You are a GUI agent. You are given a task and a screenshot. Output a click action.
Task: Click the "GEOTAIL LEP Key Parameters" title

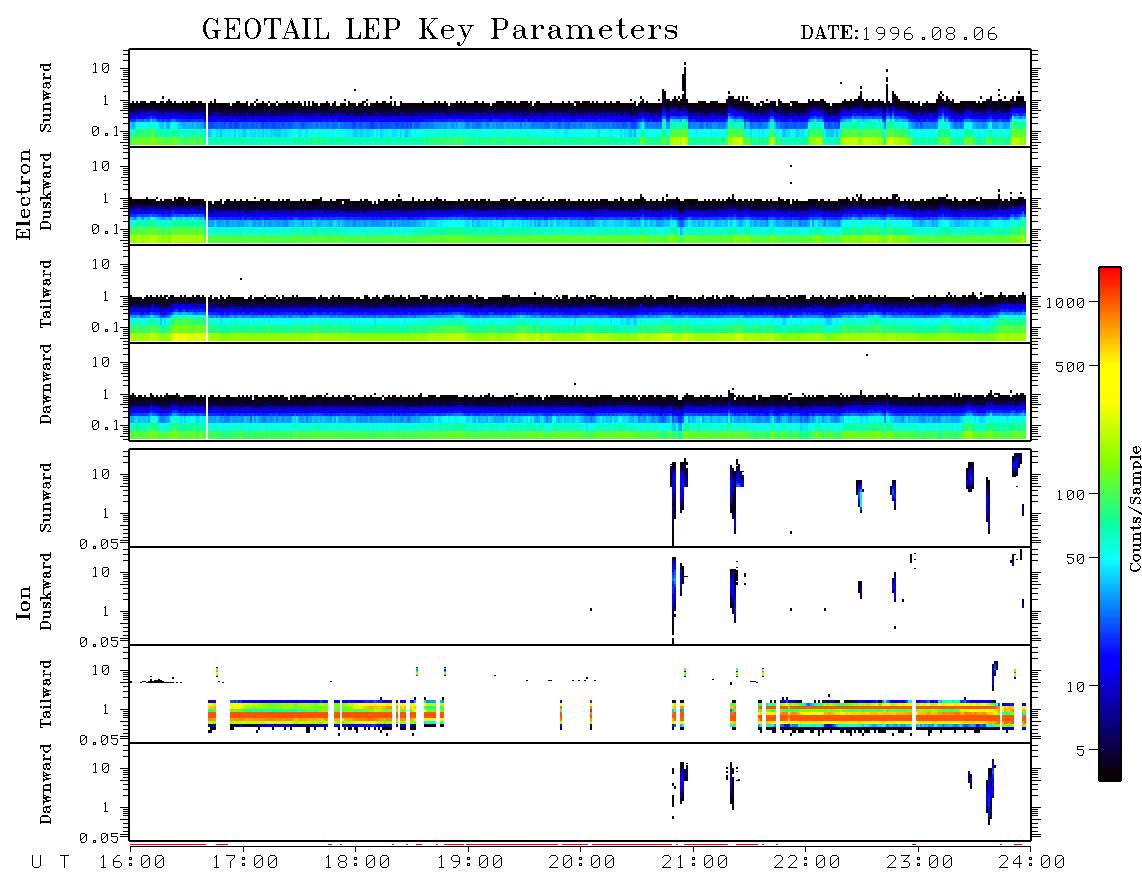440,30
